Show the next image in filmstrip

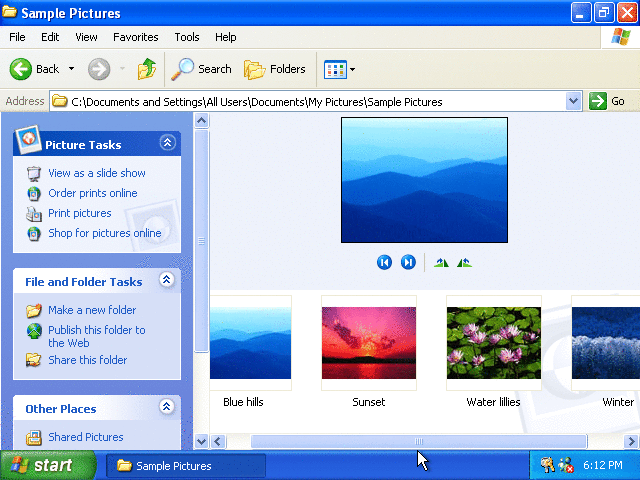click(x=408, y=262)
